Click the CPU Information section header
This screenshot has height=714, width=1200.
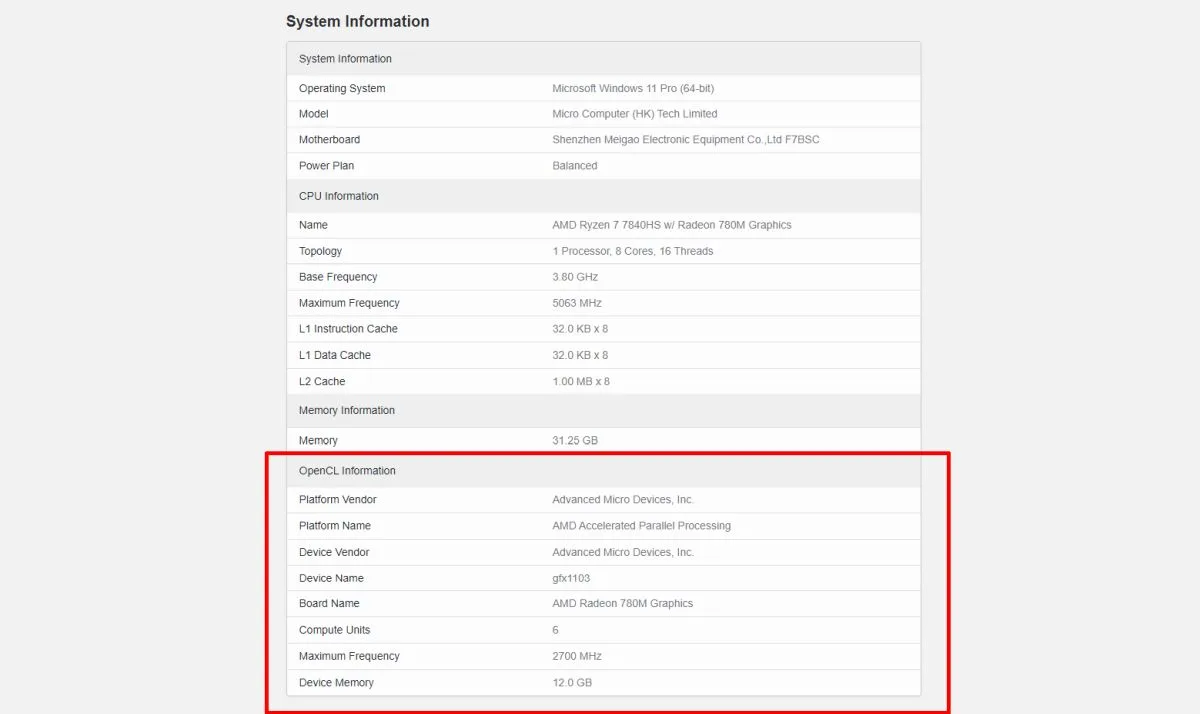click(x=603, y=196)
